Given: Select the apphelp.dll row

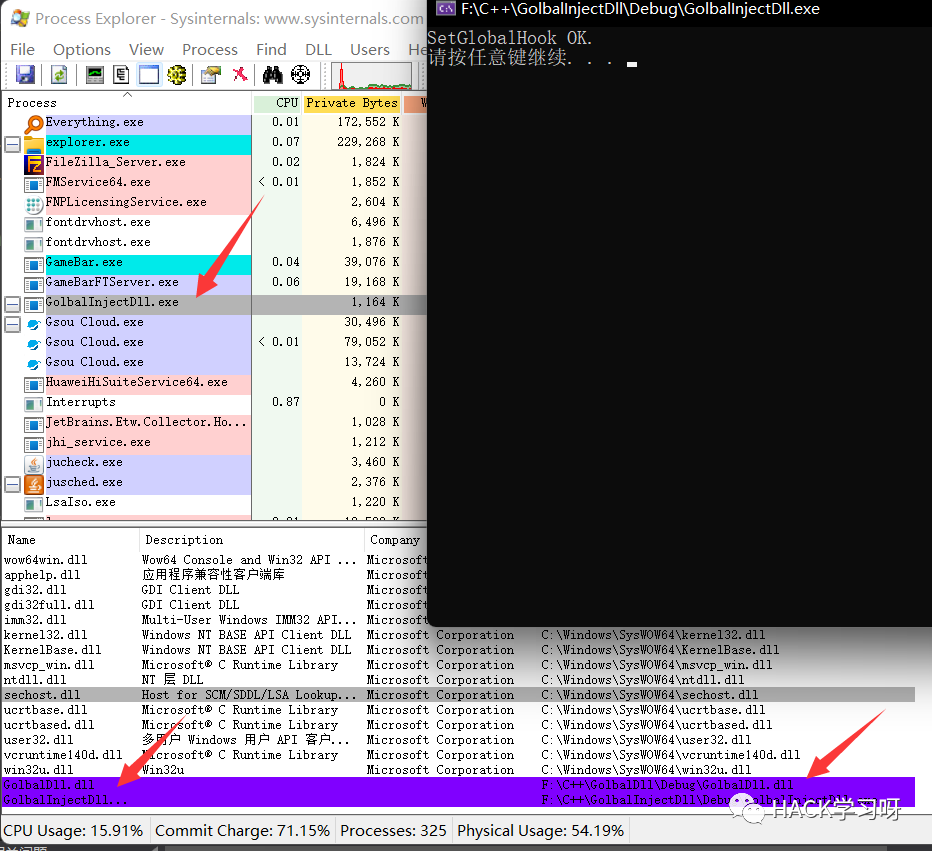Looking at the screenshot, I should point(214,575).
